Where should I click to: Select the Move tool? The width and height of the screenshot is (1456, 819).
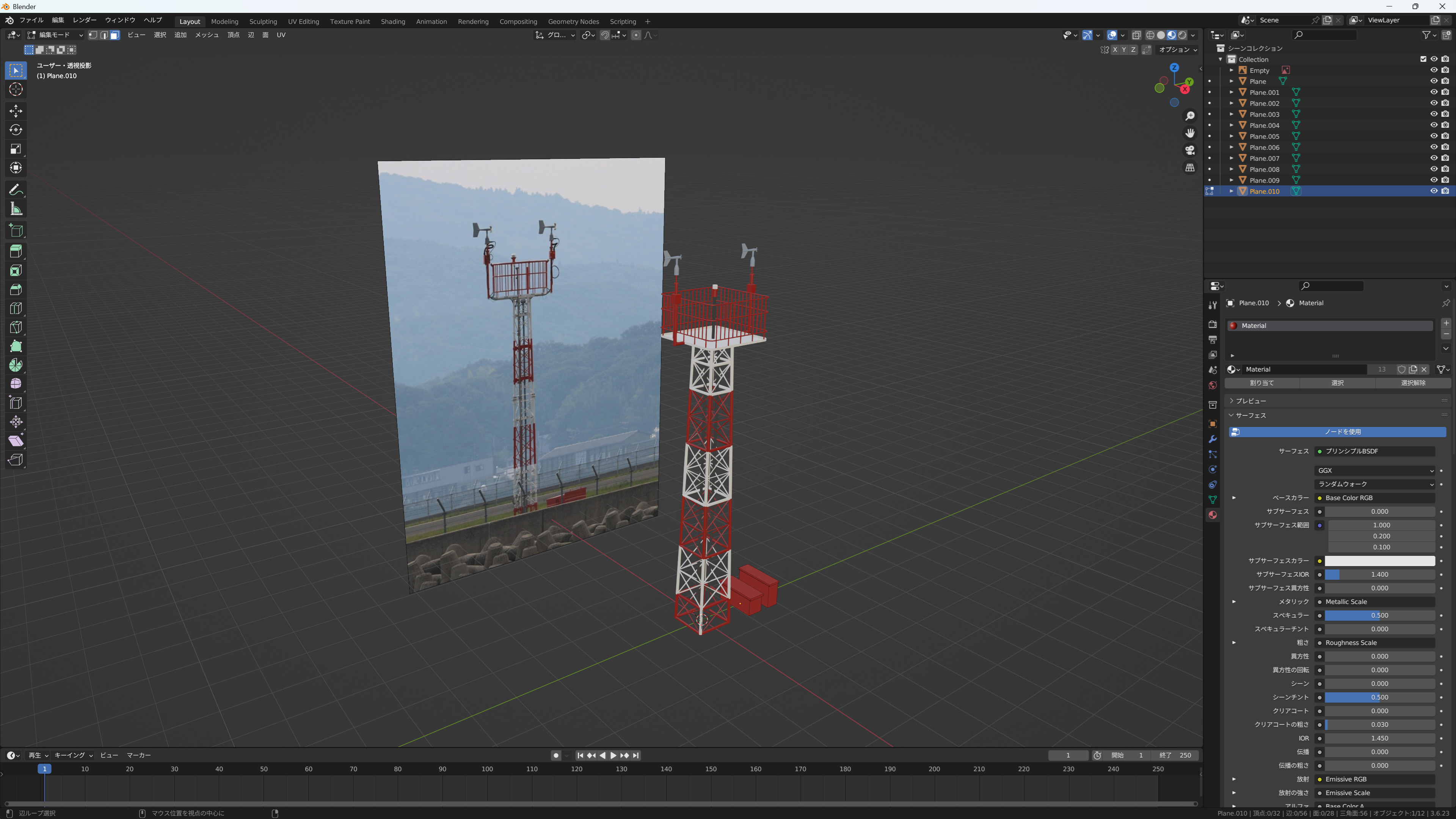point(16,111)
